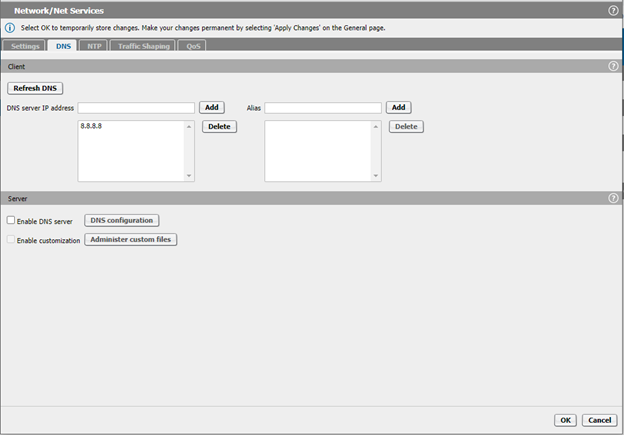The width and height of the screenshot is (624, 435).
Task: Switch to the Settings tab
Action: pos(25,46)
